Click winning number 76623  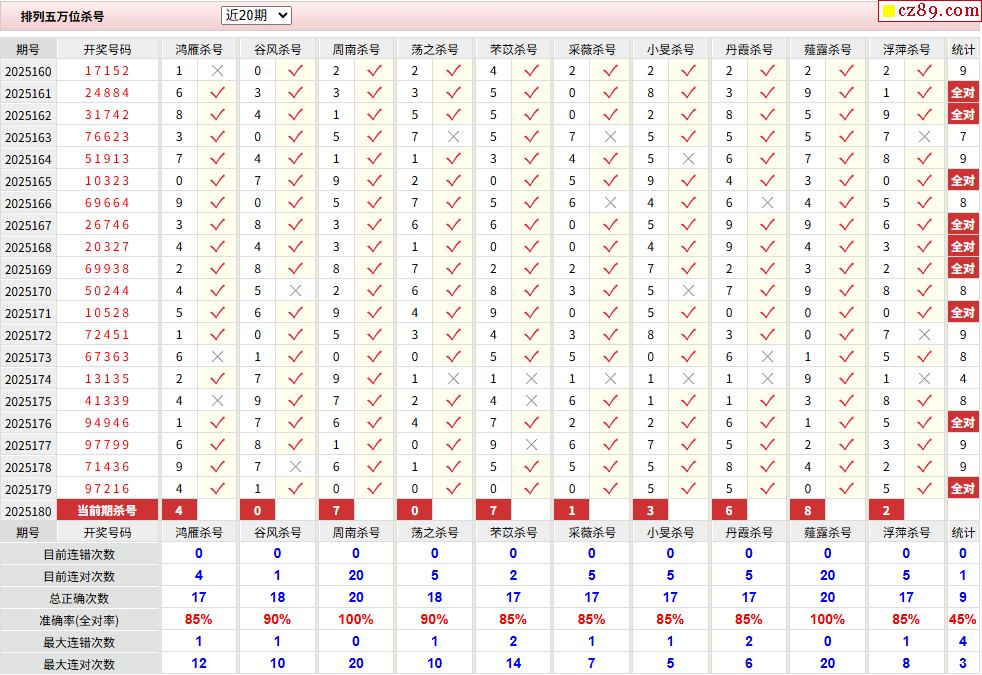[x=107, y=137]
